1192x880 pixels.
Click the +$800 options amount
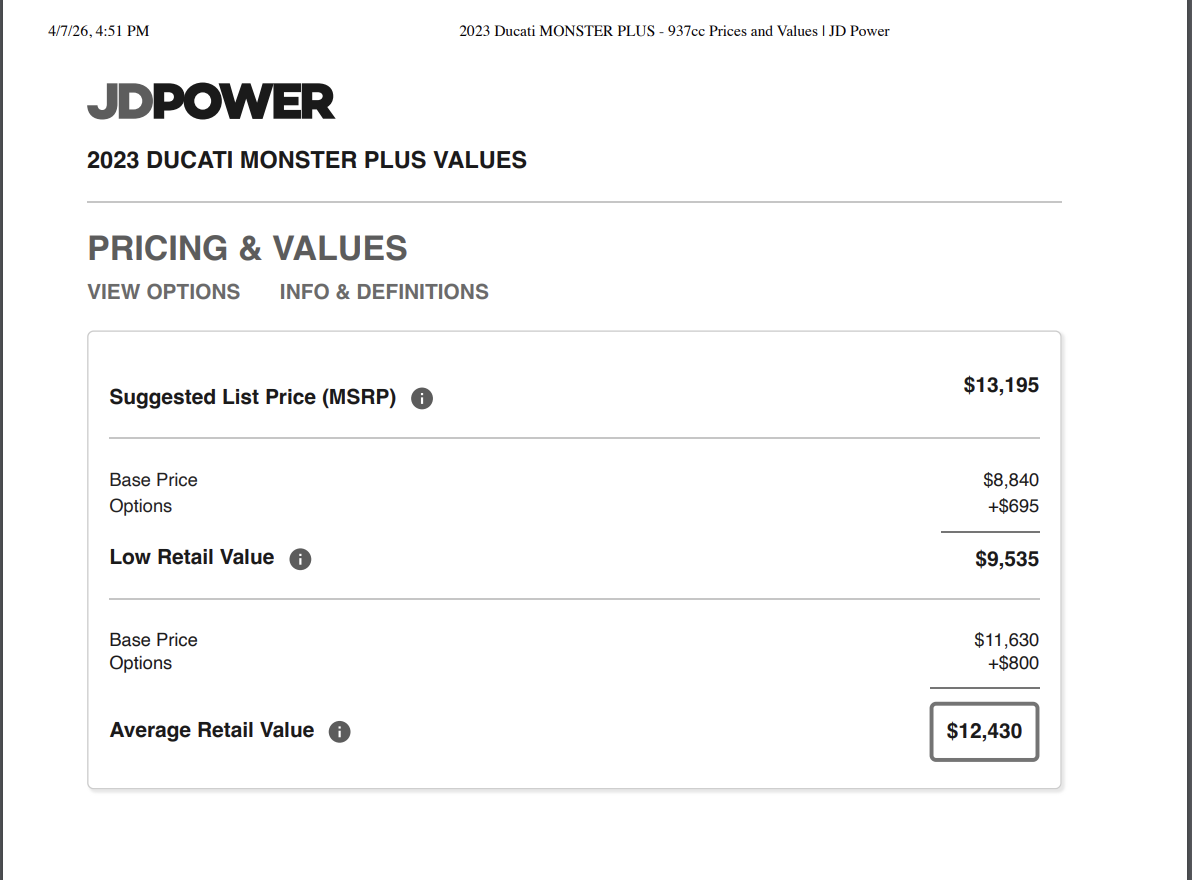click(1013, 663)
